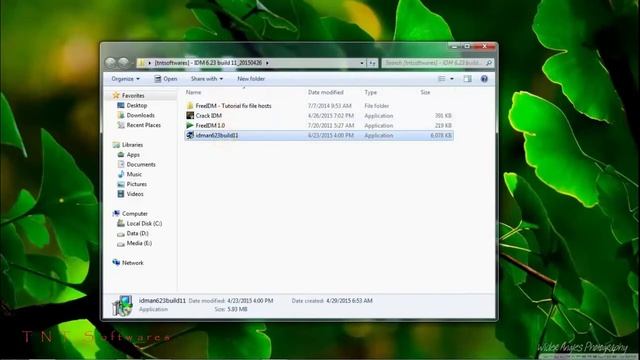Click the Music note icon
This screenshot has width=640, height=360.
tap(121, 174)
